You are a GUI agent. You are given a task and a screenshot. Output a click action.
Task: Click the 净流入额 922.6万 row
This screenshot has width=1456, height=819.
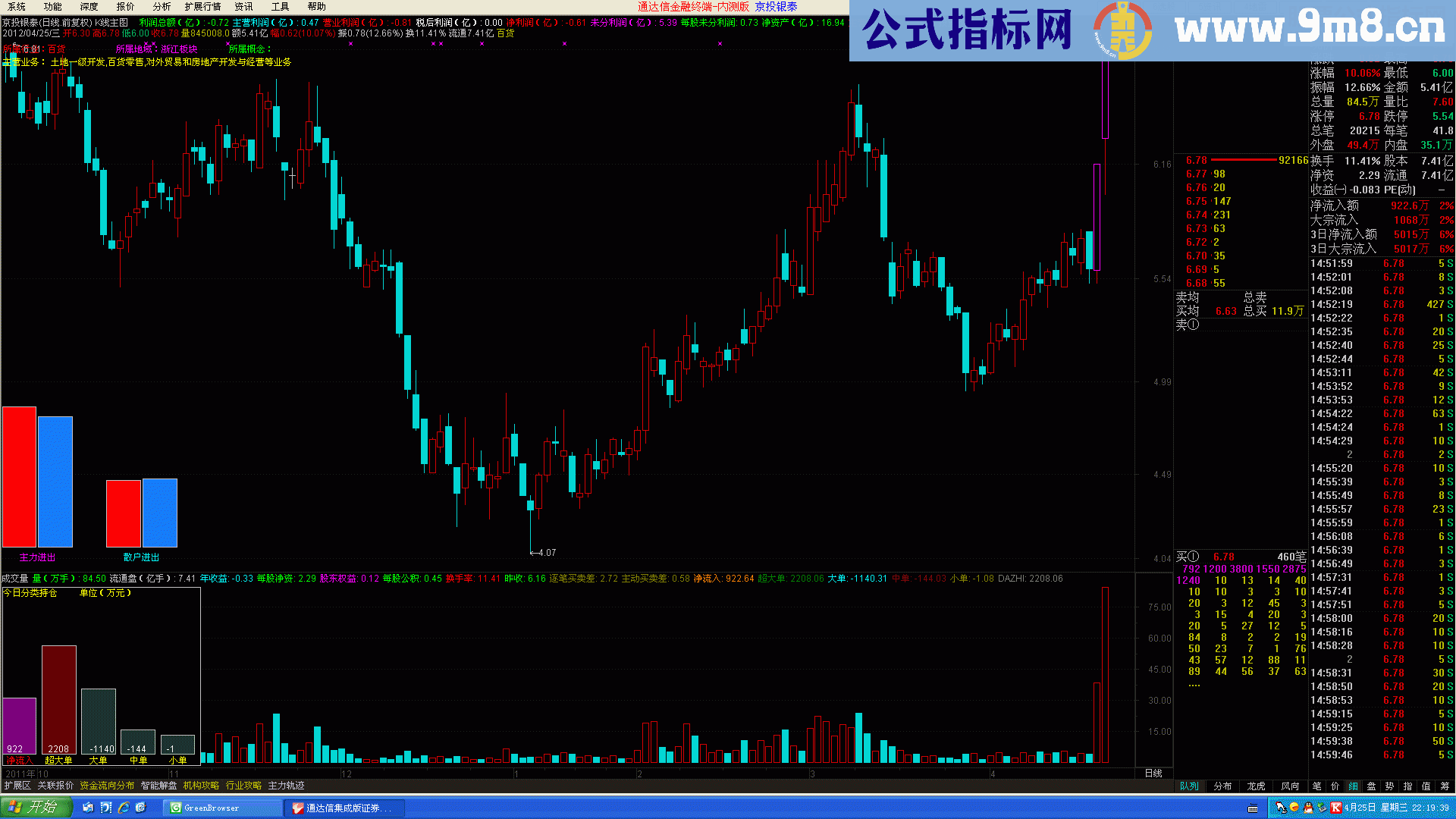(1382, 206)
